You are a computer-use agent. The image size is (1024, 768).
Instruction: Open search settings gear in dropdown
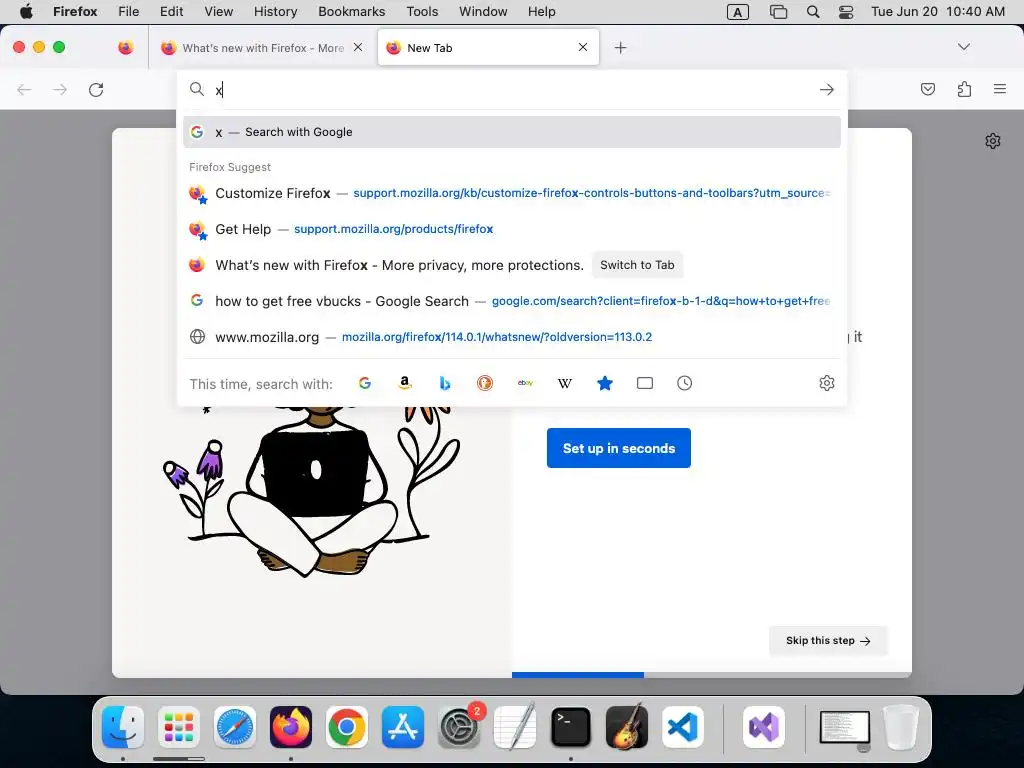pyautogui.click(x=827, y=383)
